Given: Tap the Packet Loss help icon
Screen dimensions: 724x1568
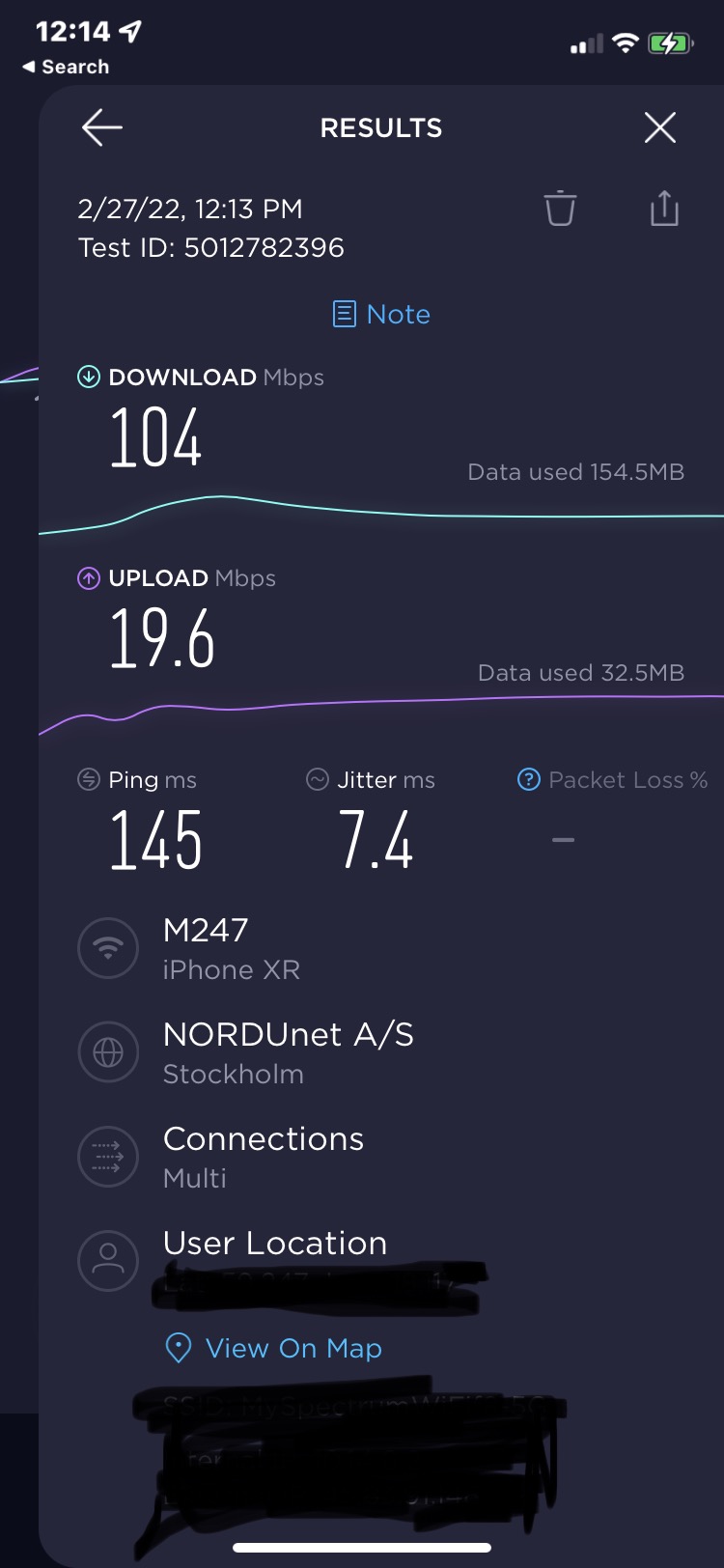Looking at the screenshot, I should (528, 779).
